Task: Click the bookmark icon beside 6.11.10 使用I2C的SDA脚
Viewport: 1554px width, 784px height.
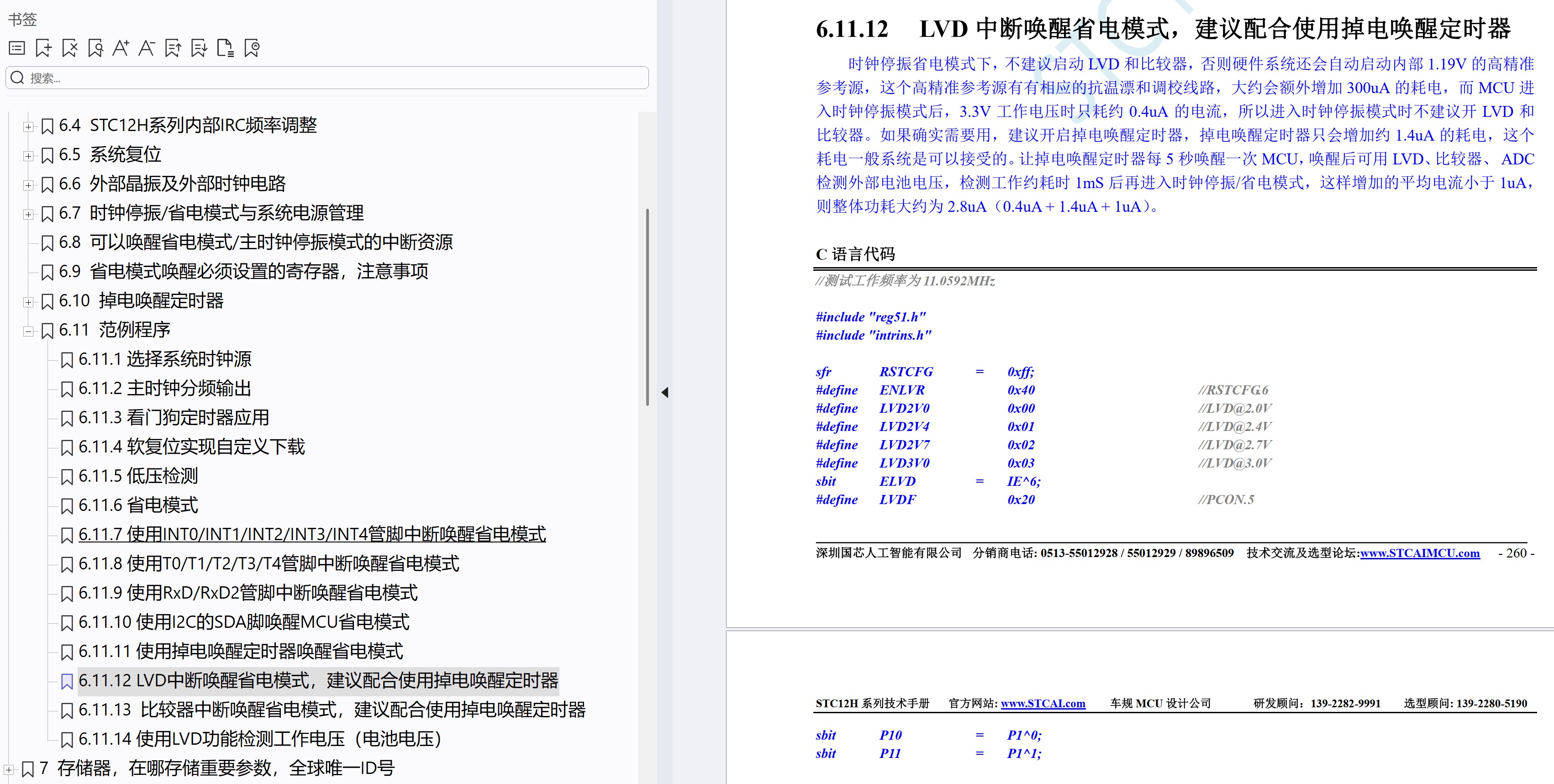Action: pos(67,623)
